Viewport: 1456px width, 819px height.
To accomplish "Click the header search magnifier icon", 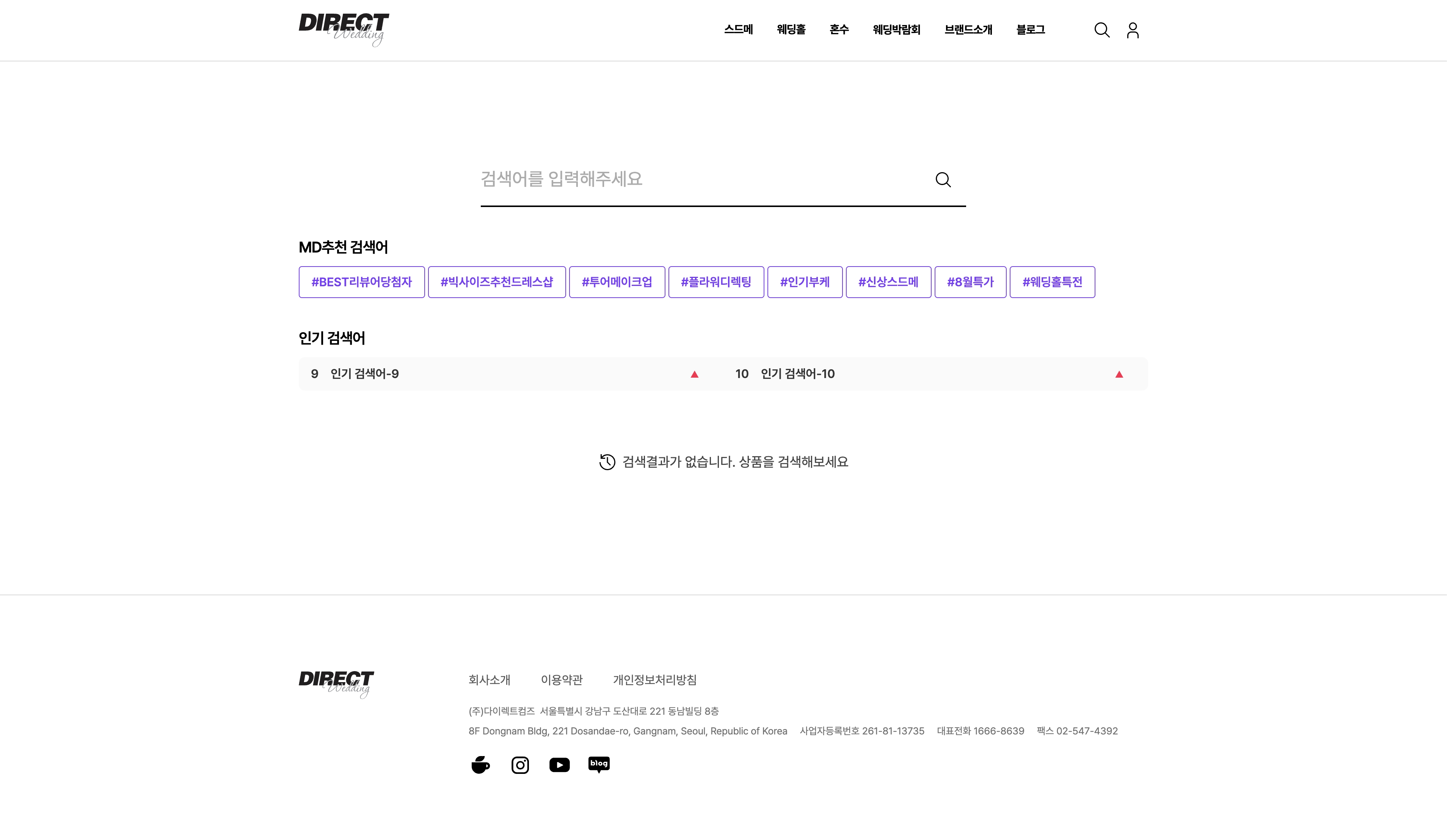I will click(x=1101, y=30).
